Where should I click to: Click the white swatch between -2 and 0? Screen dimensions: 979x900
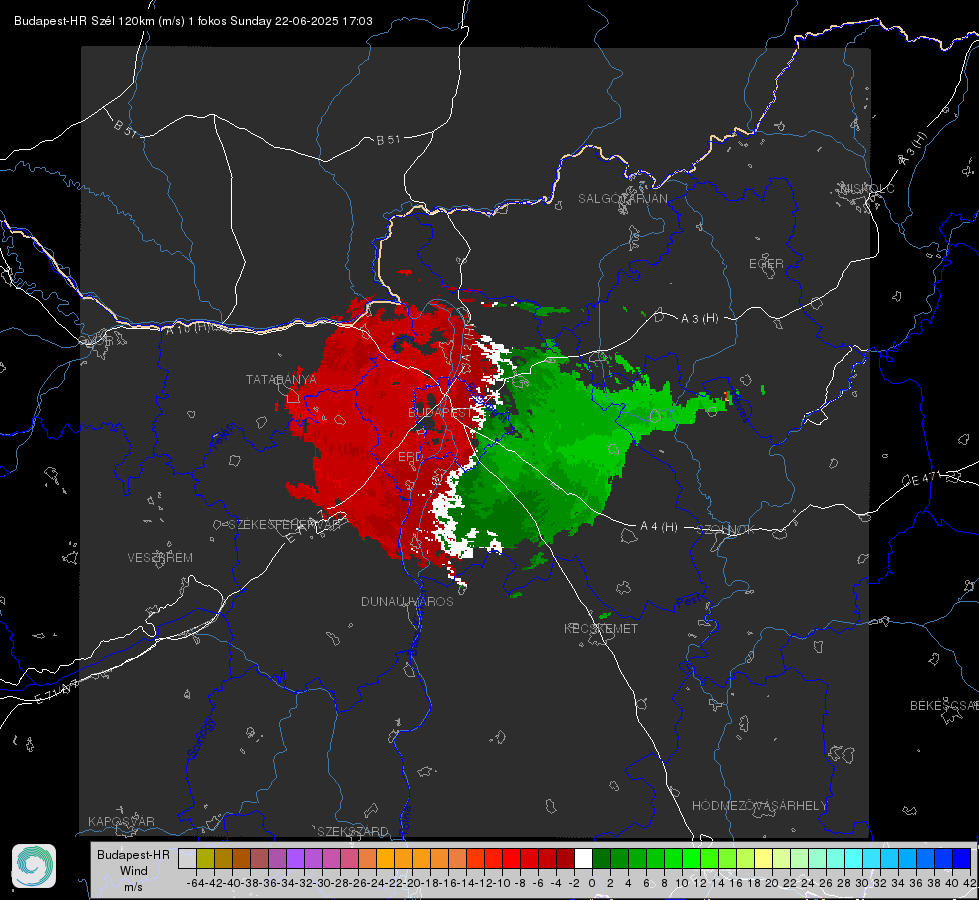point(583,859)
